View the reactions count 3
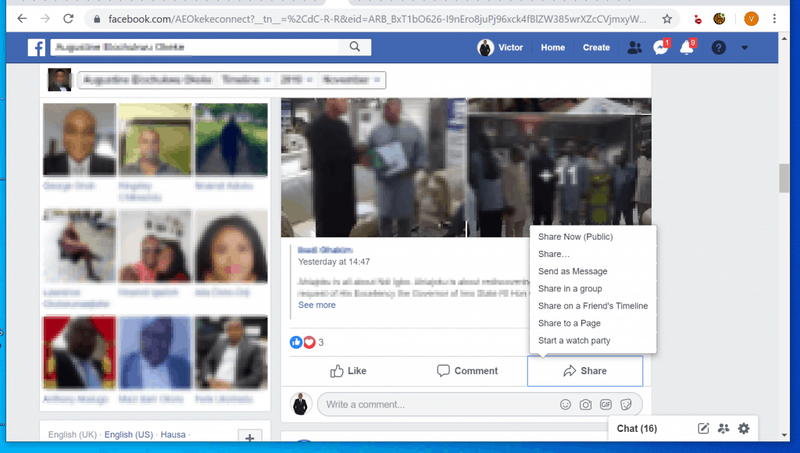This screenshot has height=453, width=800. (x=321, y=342)
